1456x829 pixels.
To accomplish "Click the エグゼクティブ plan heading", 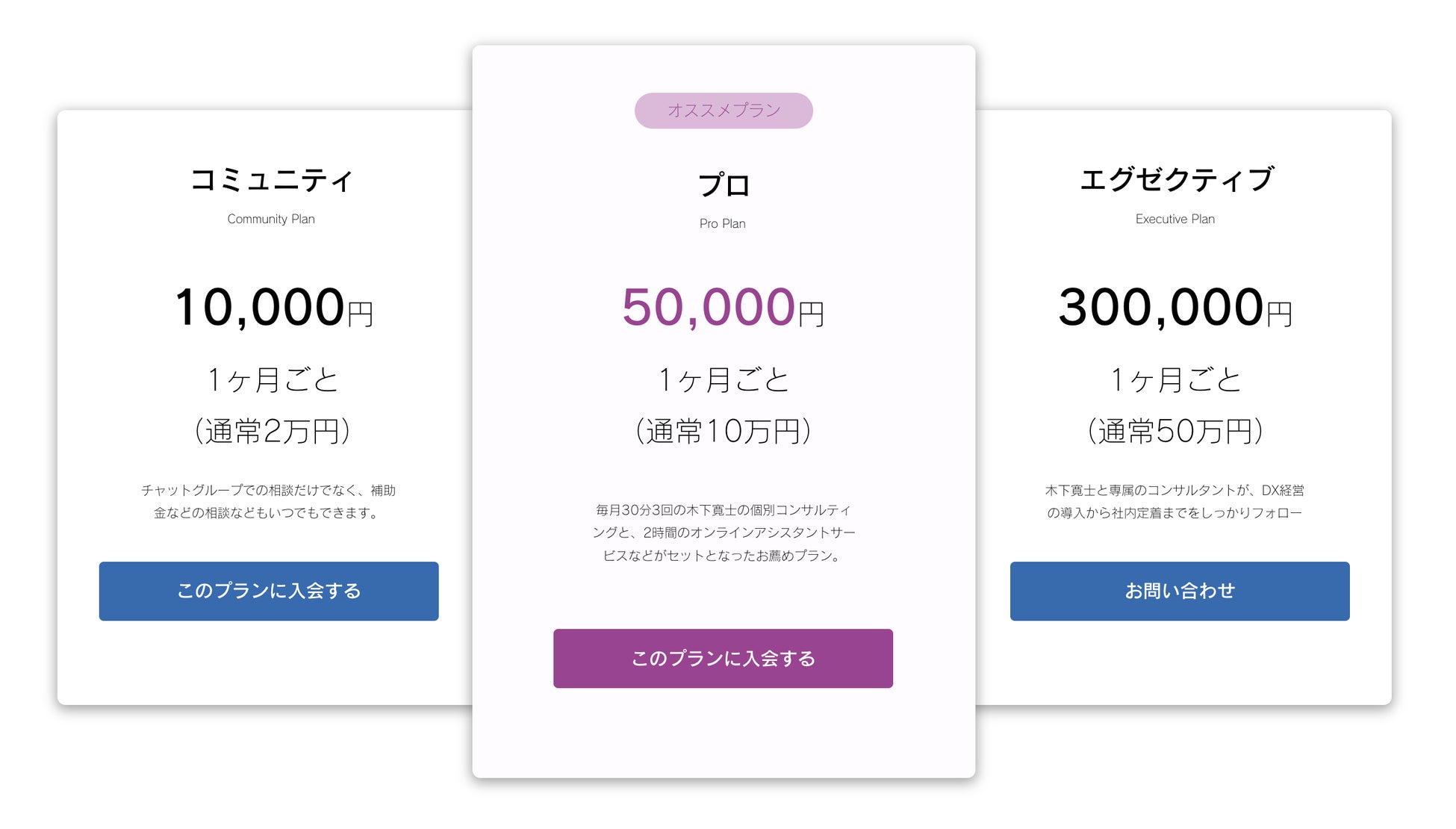I will 1176,180.
